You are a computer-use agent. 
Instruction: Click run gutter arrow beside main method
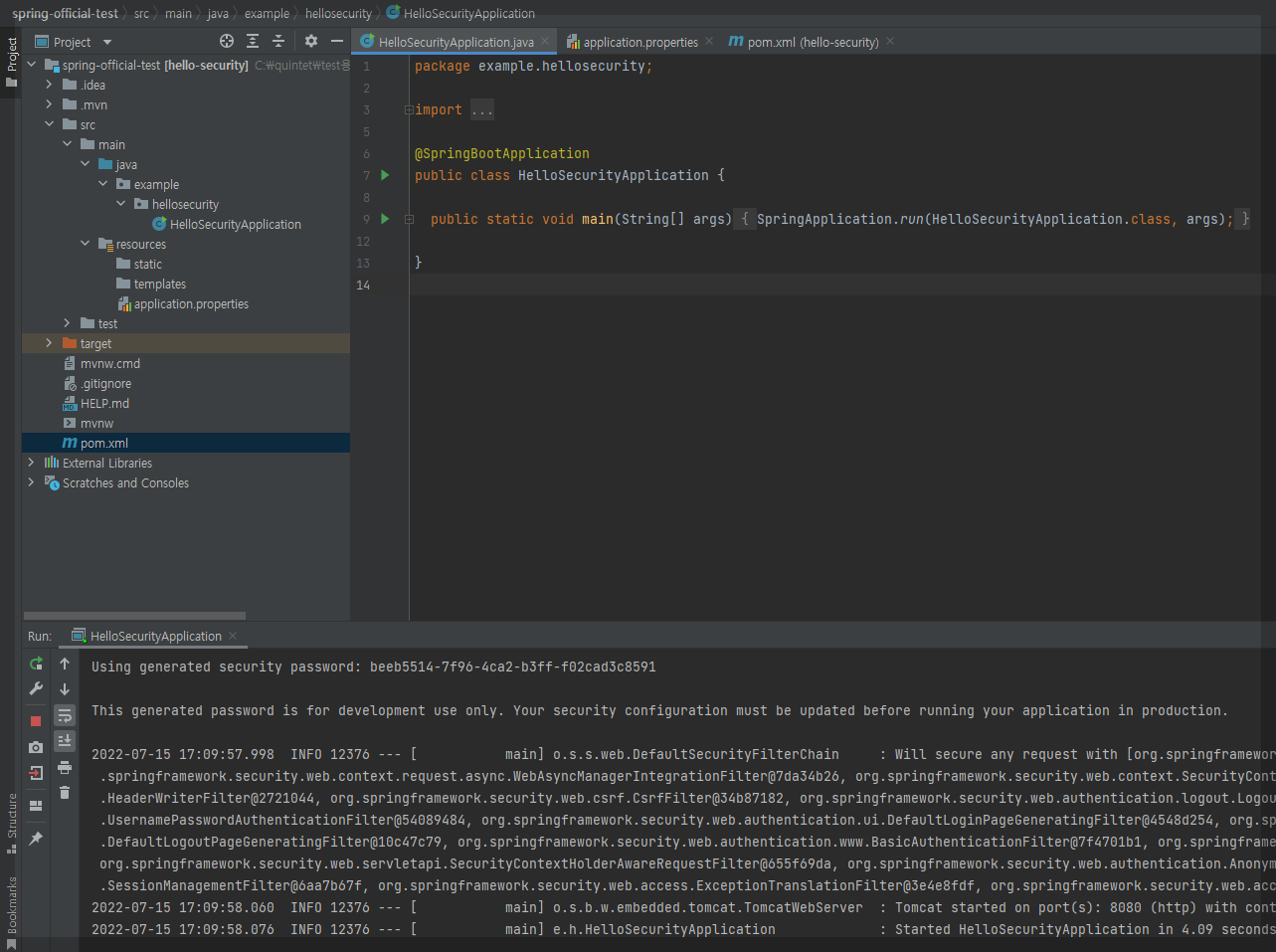(x=385, y=219)
